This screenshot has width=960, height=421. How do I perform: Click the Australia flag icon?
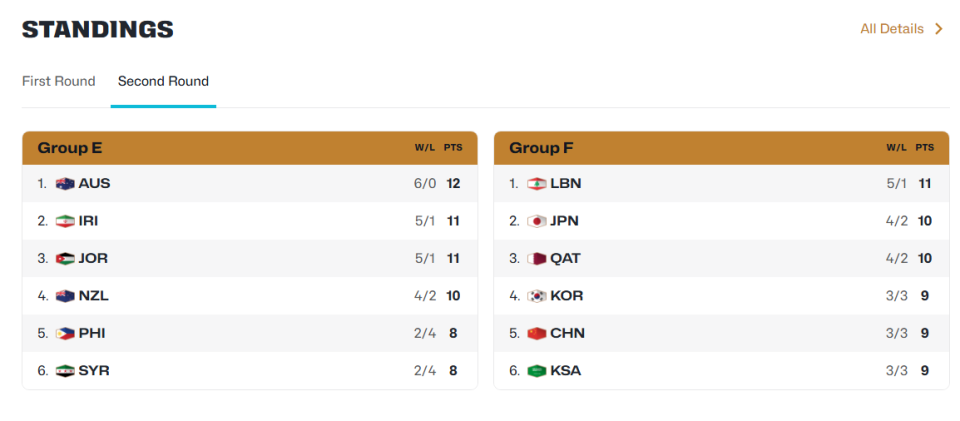tap(65, 184)
